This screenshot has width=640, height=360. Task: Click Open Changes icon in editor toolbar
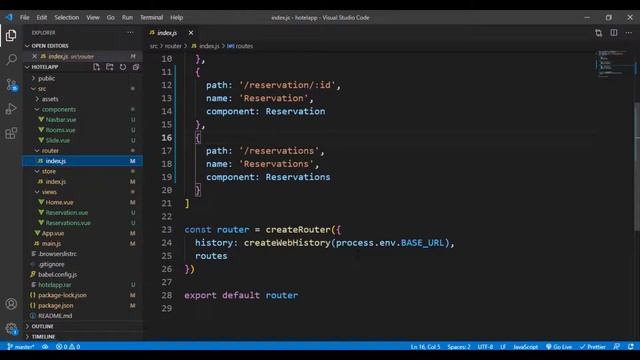[598, 33]
